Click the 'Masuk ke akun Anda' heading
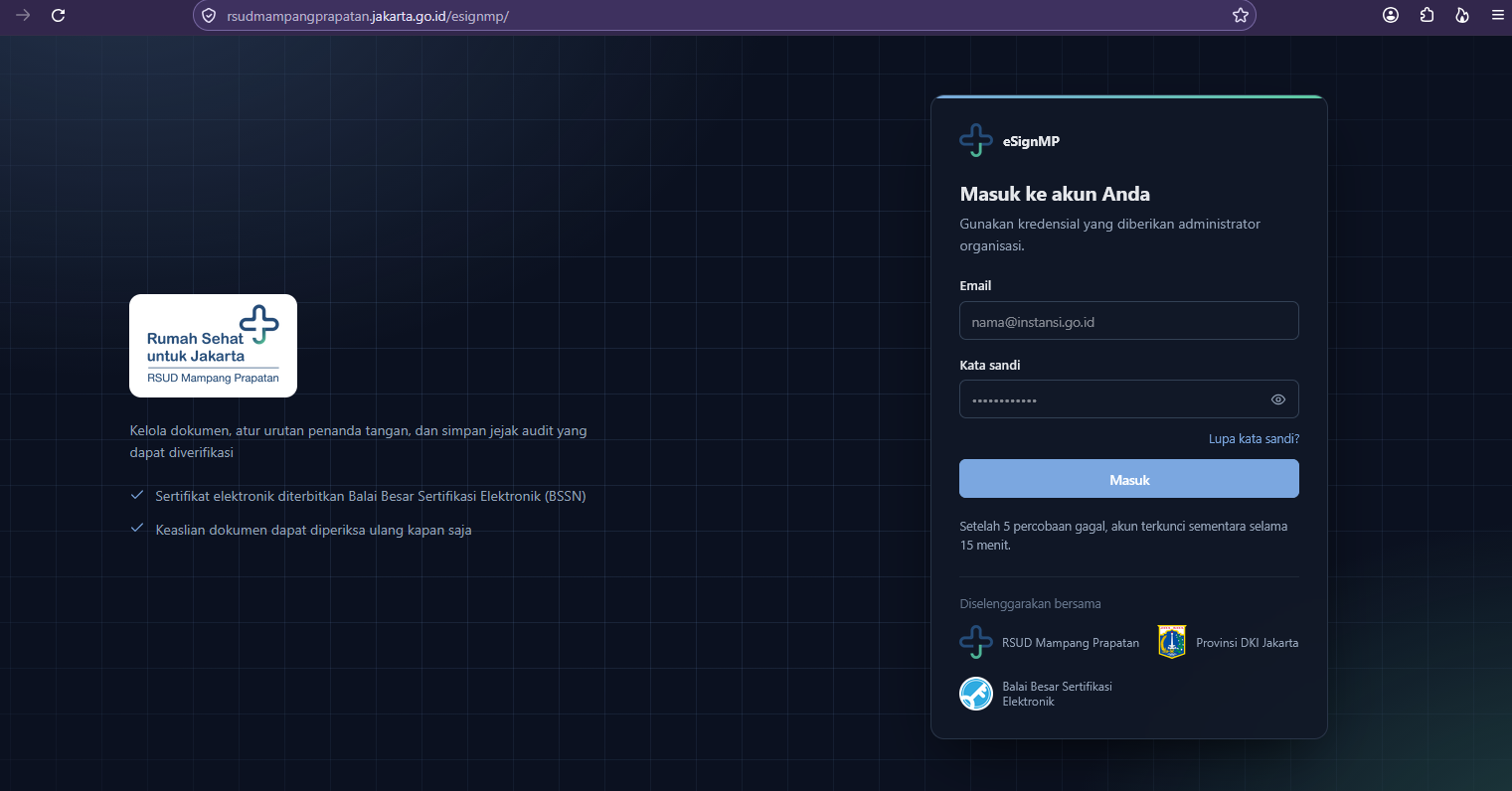This screenshot has width=1512, height=791. click(x=1055, y=194)
